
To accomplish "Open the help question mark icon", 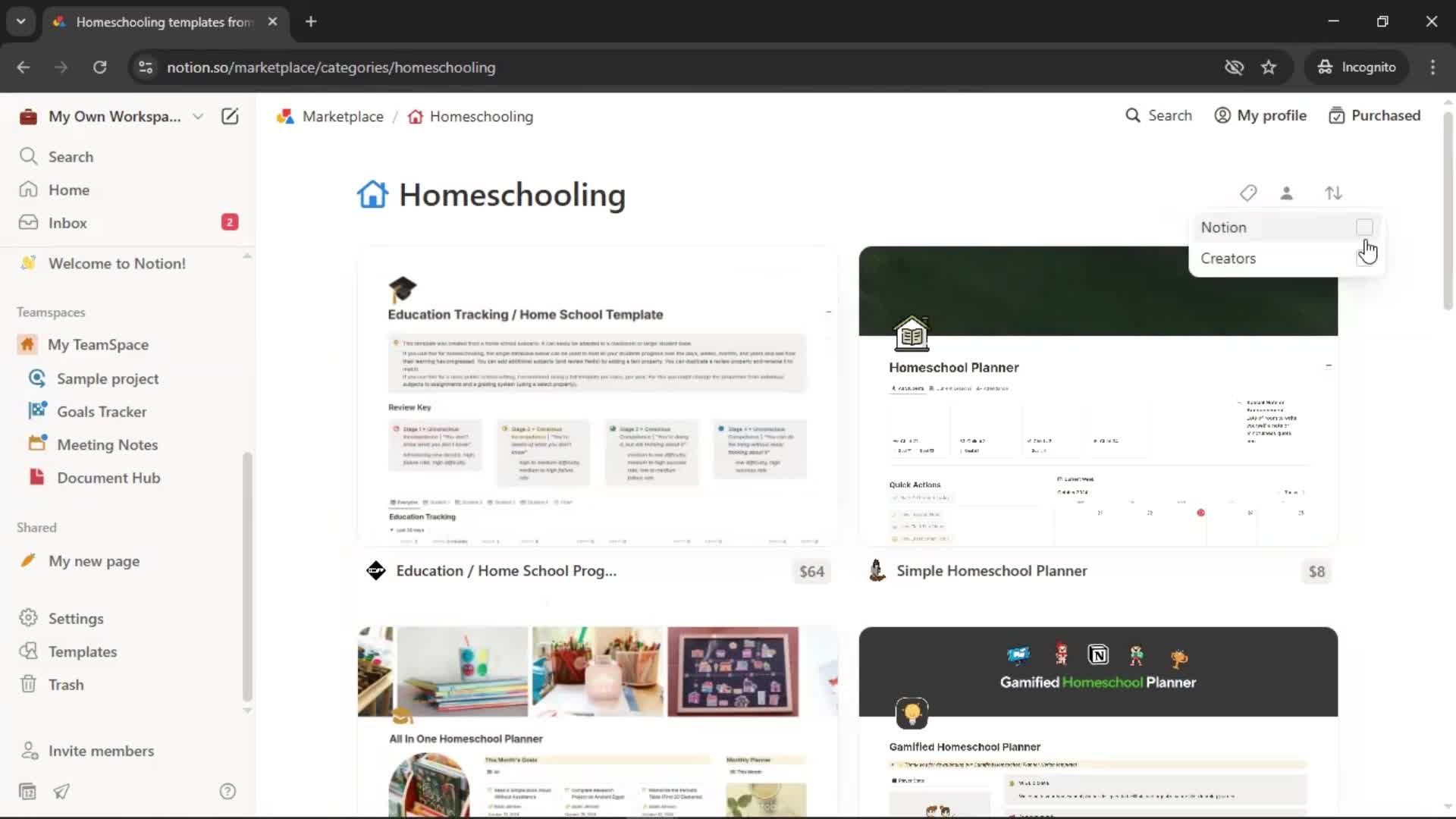I will pyautogui.click(x=227, y=791).
